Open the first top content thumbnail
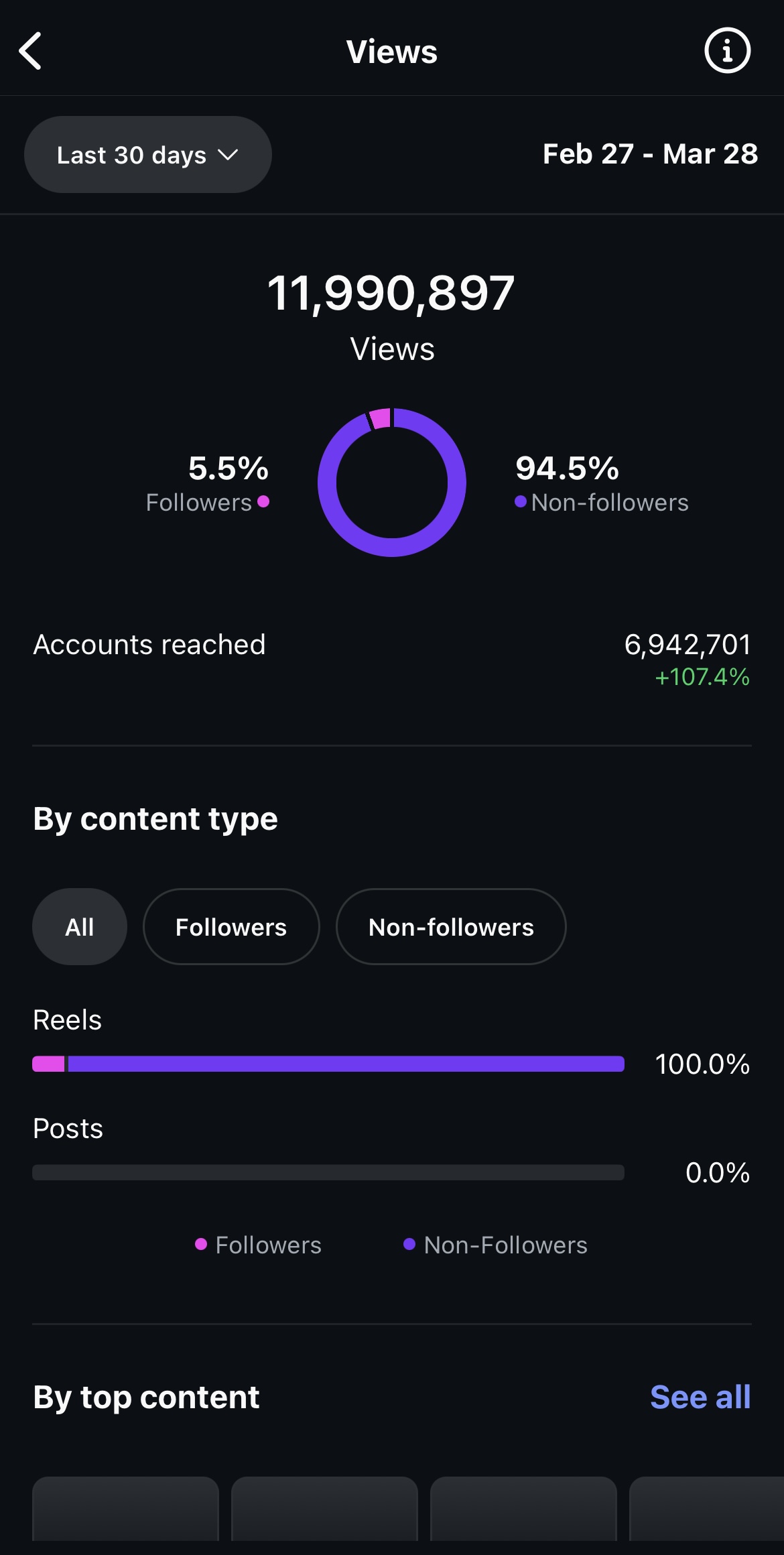 pos(126,1509)
